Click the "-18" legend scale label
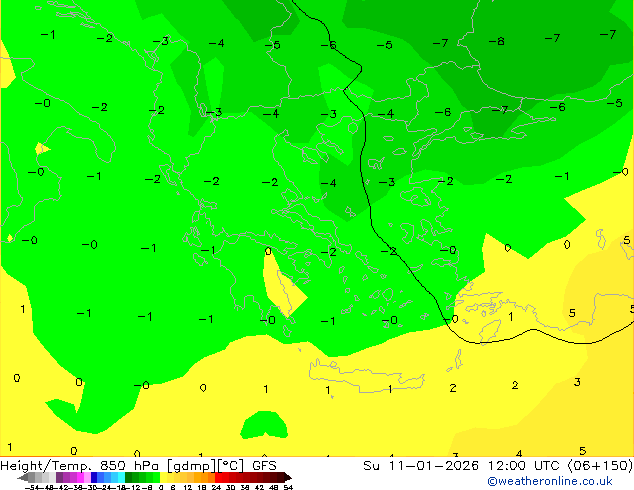 120,487
